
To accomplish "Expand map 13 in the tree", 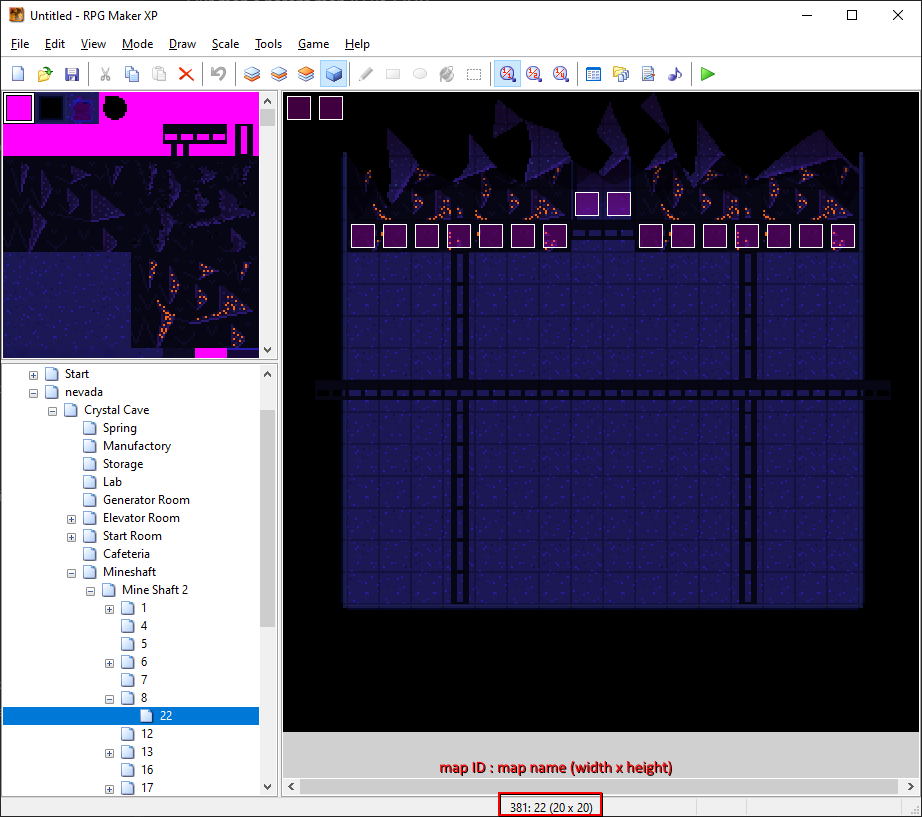I will (x=109, y=752).
